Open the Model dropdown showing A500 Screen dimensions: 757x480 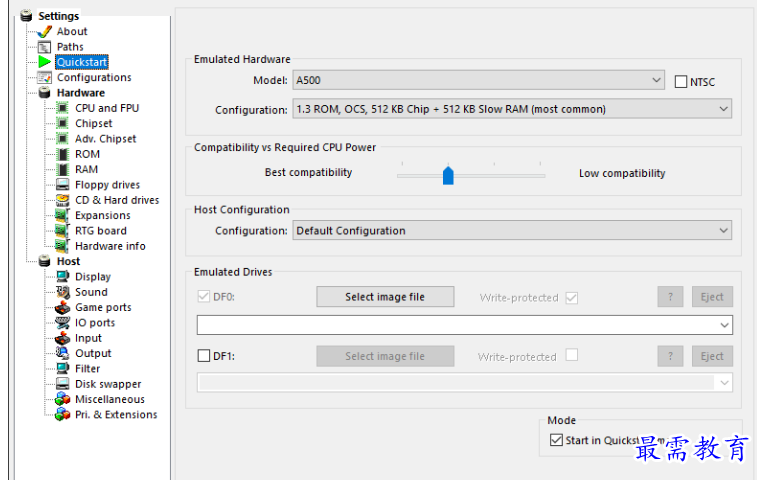(x=478, y=80)
